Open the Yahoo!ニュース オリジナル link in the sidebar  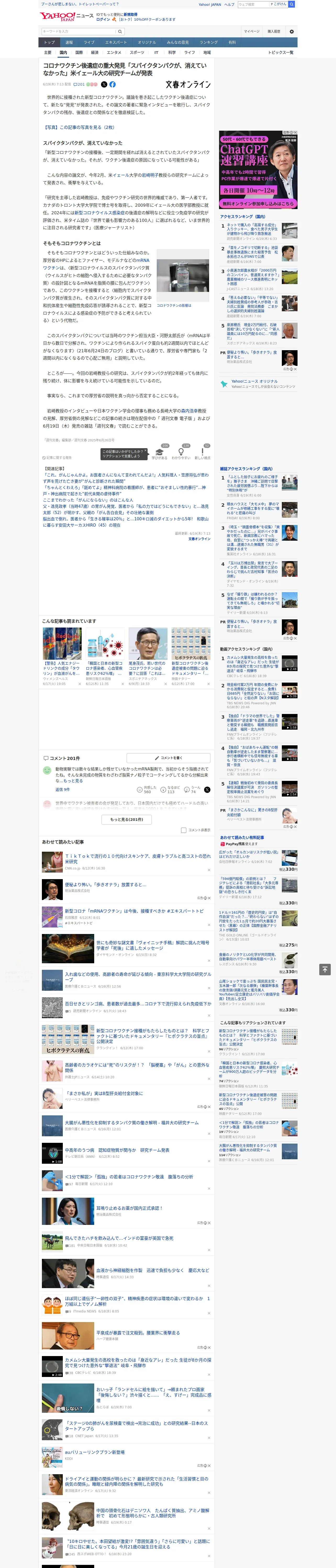254,381
